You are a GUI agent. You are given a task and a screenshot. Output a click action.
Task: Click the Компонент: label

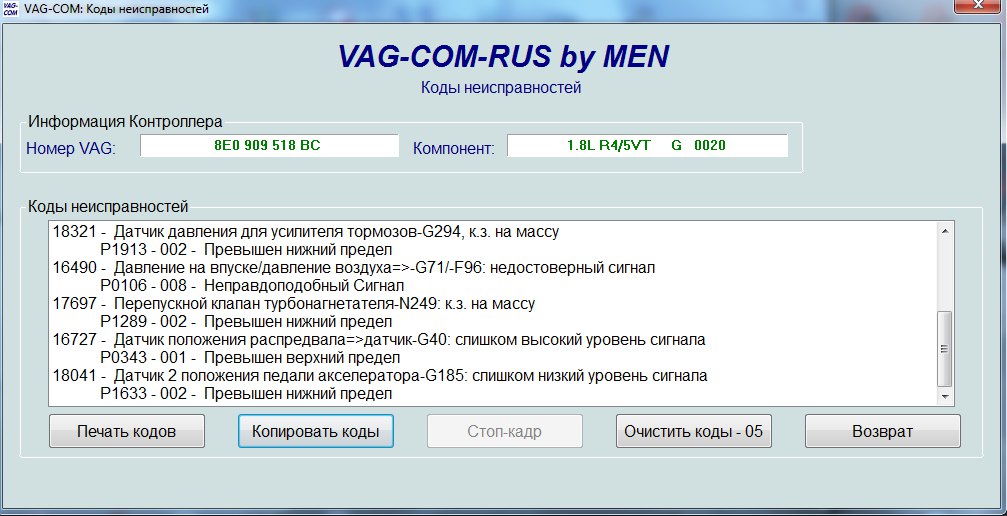coord(454,148)
